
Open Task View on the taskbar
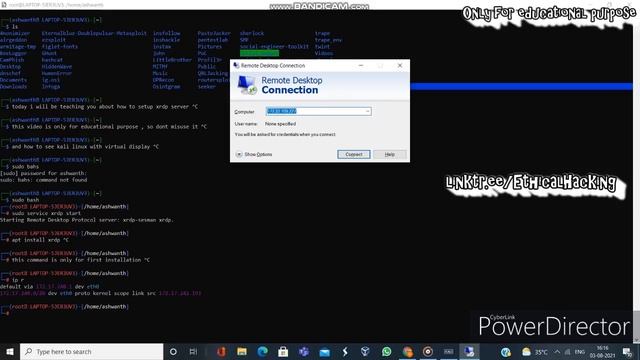pos(193,351)
